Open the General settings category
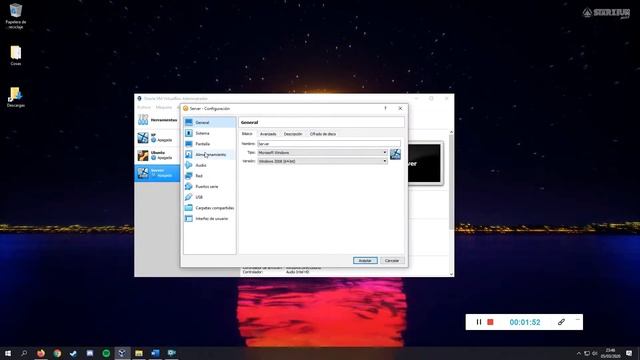Image resolution: width=640 pixels, height=360 pixels. point(209,122)
